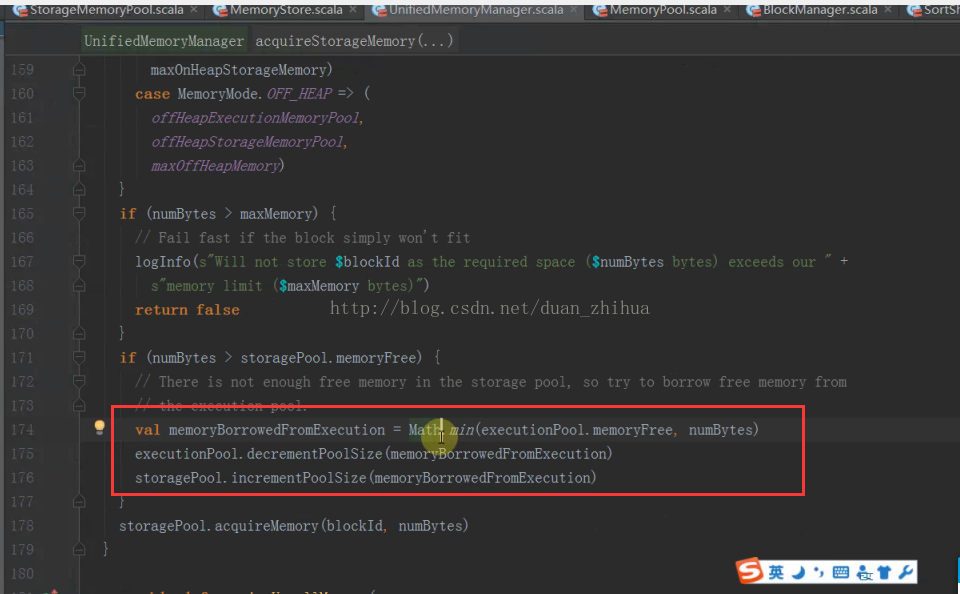
Task: Toggle the Sogou 英 language mode button
Action: click(776, 573)
